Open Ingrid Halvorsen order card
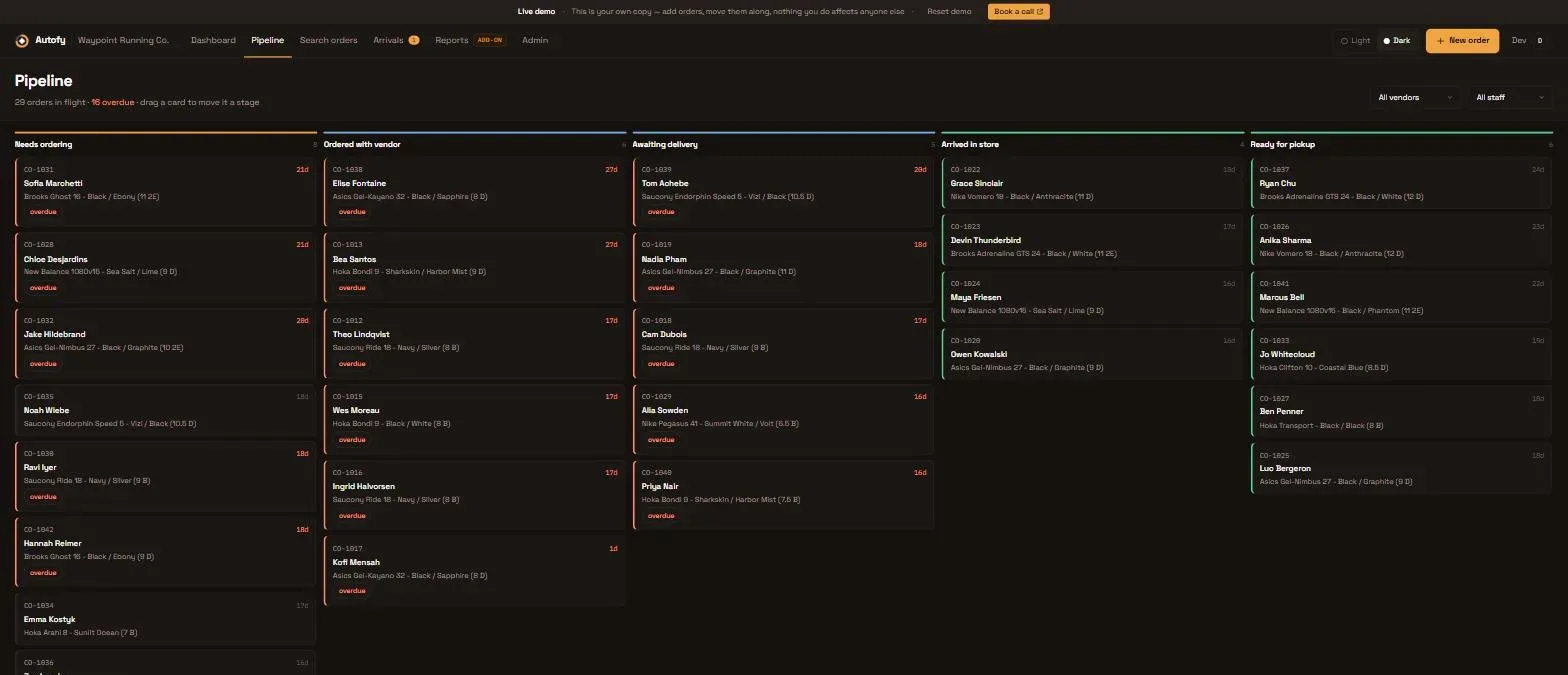The width and height of the screenshot is (1568, 675). 475,495
